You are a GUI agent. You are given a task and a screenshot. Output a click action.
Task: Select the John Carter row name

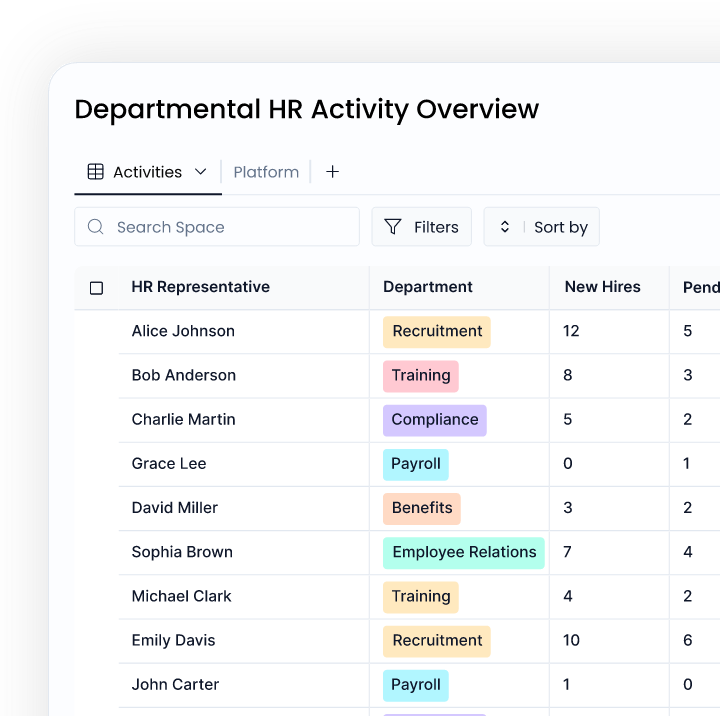tap(175, 684)
